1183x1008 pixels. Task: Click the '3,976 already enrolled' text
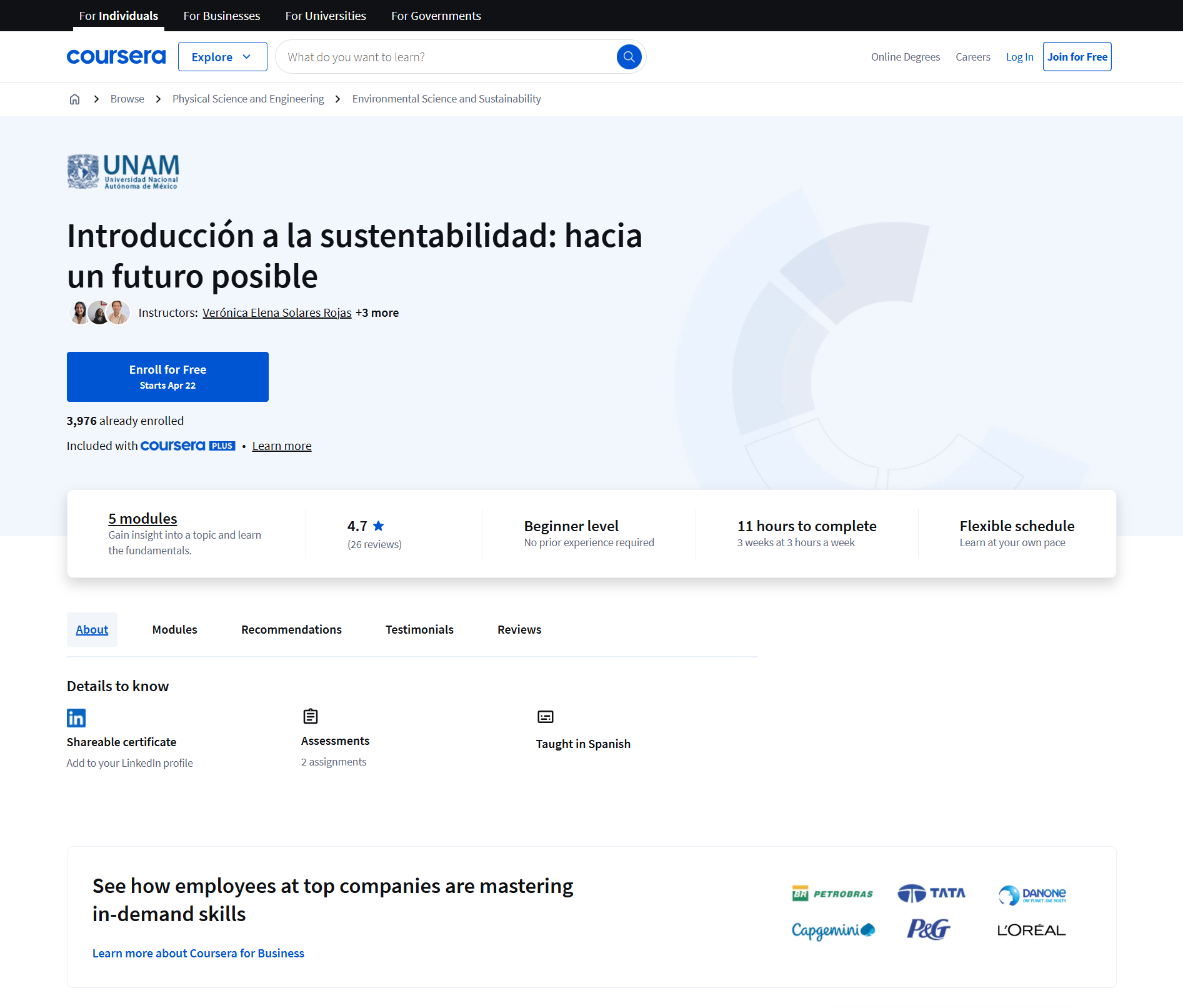pos(125,421)
